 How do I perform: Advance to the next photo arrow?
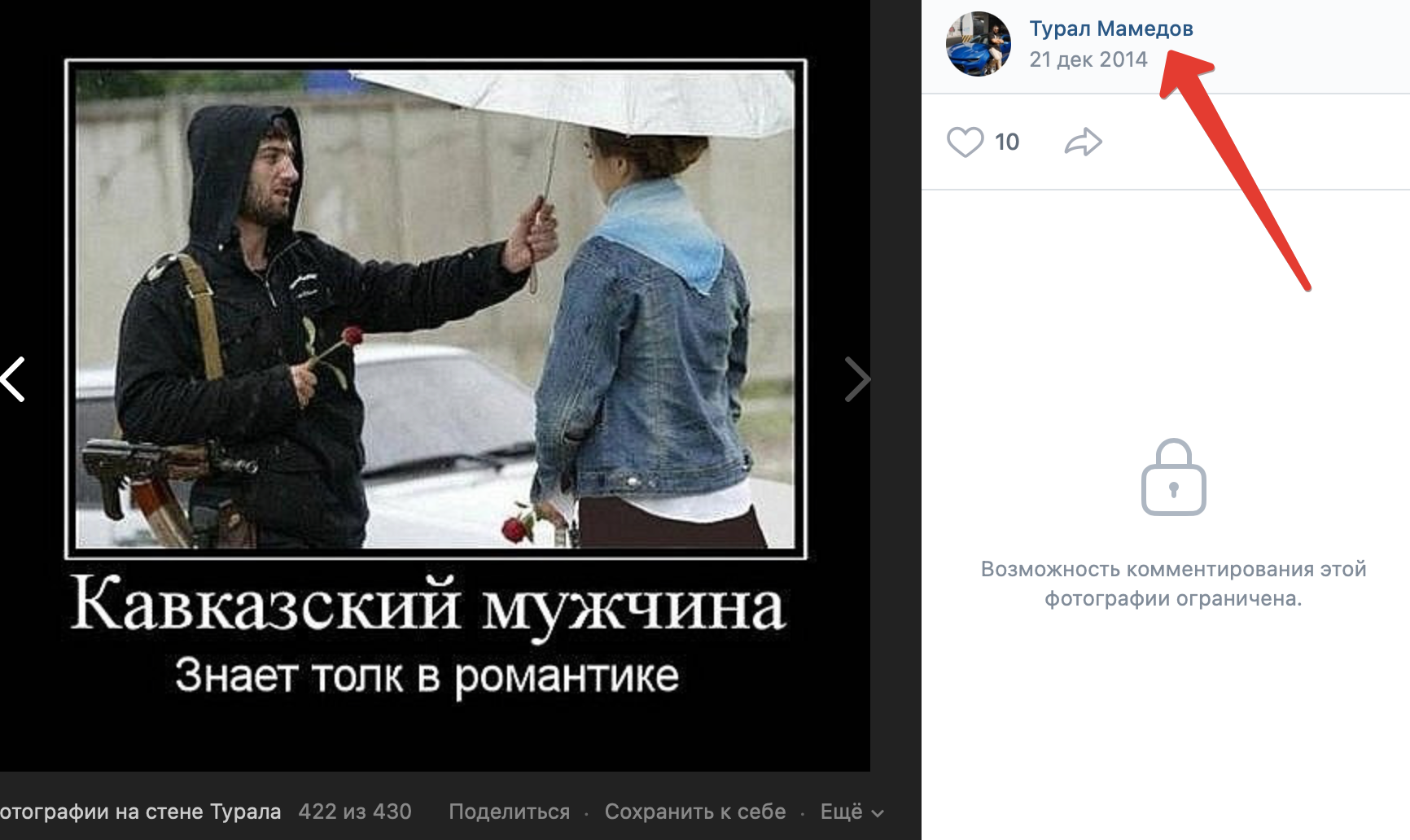click(x=857, y=379)
